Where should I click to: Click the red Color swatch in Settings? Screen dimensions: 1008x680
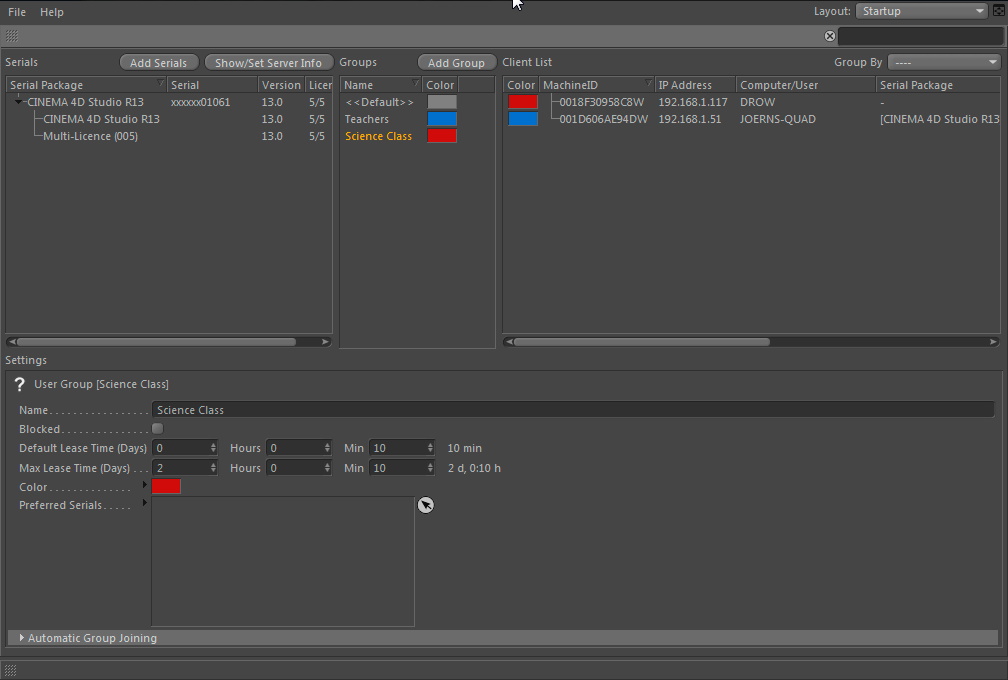click(166, 487)
